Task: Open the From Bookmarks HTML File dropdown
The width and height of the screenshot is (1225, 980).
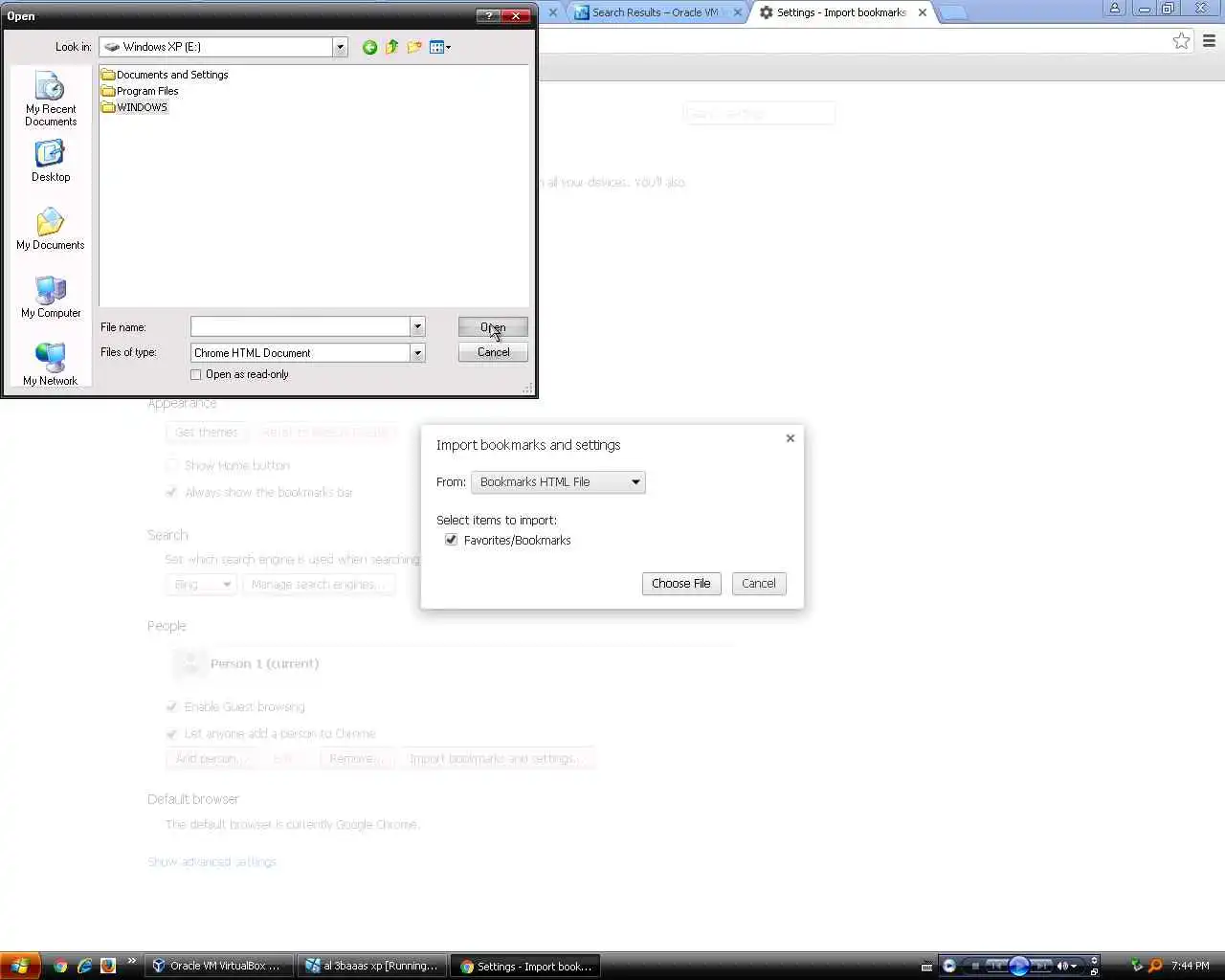Action: point(558,482)
